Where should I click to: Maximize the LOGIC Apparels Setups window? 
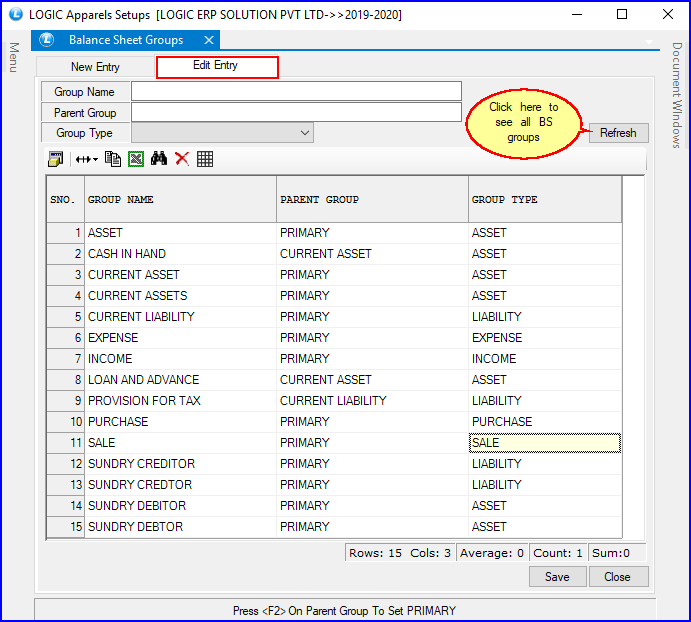click(x=622, y=15)
